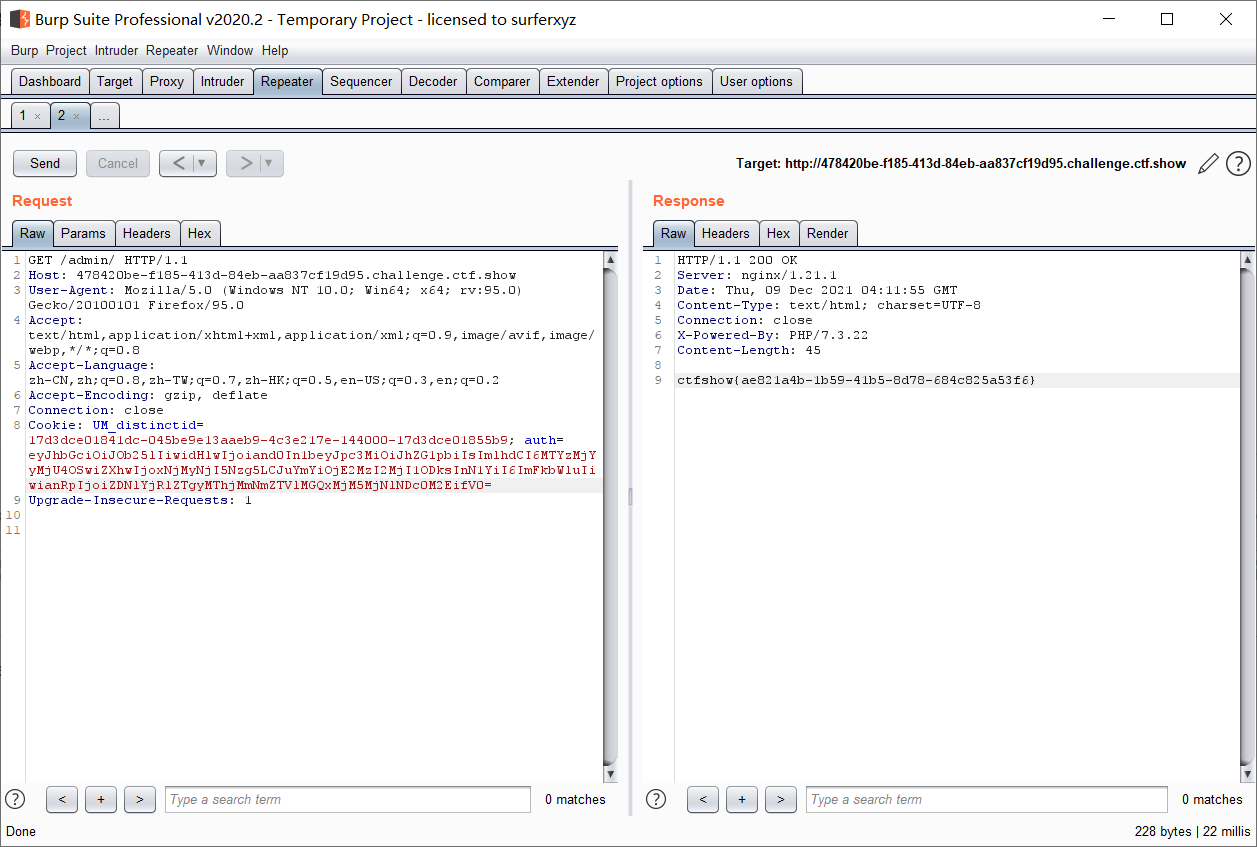The width and height of the screenshot is (1257, 847).
Task: Click the 'X-Powered-By: PHP/7.3.22' response header
Action: (772, 335)
